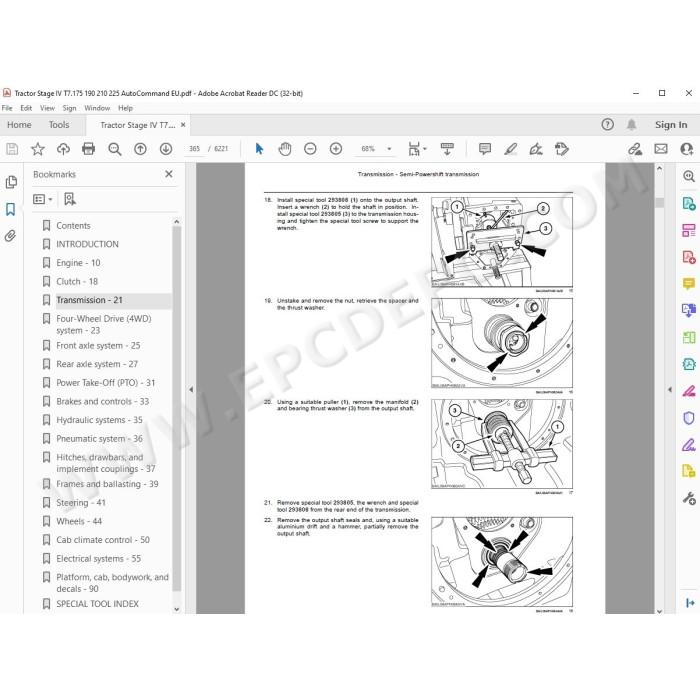Open the Find text magnifier
700x700 pixels.
pos(114,149)
